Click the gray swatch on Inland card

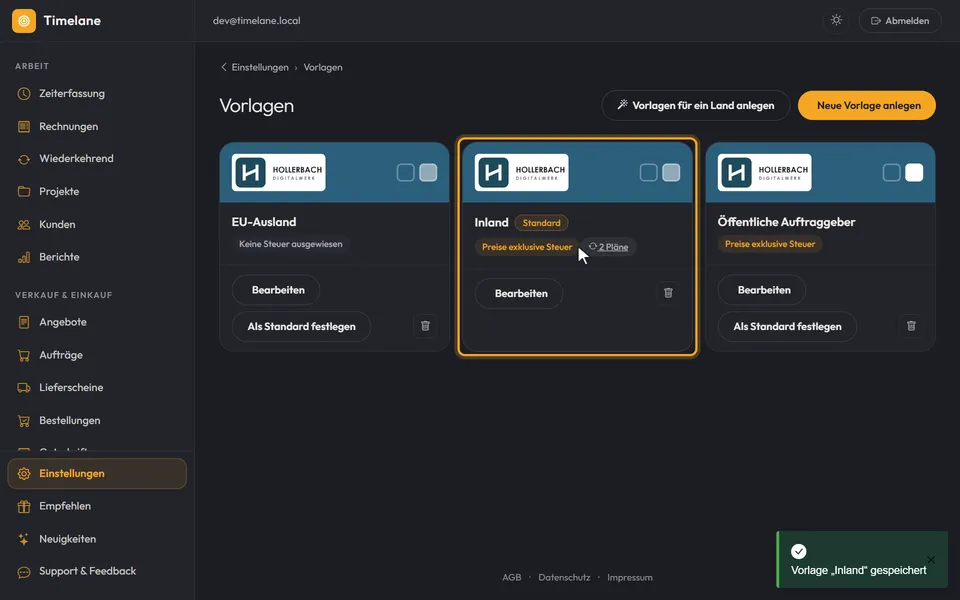tap(671, 173)
